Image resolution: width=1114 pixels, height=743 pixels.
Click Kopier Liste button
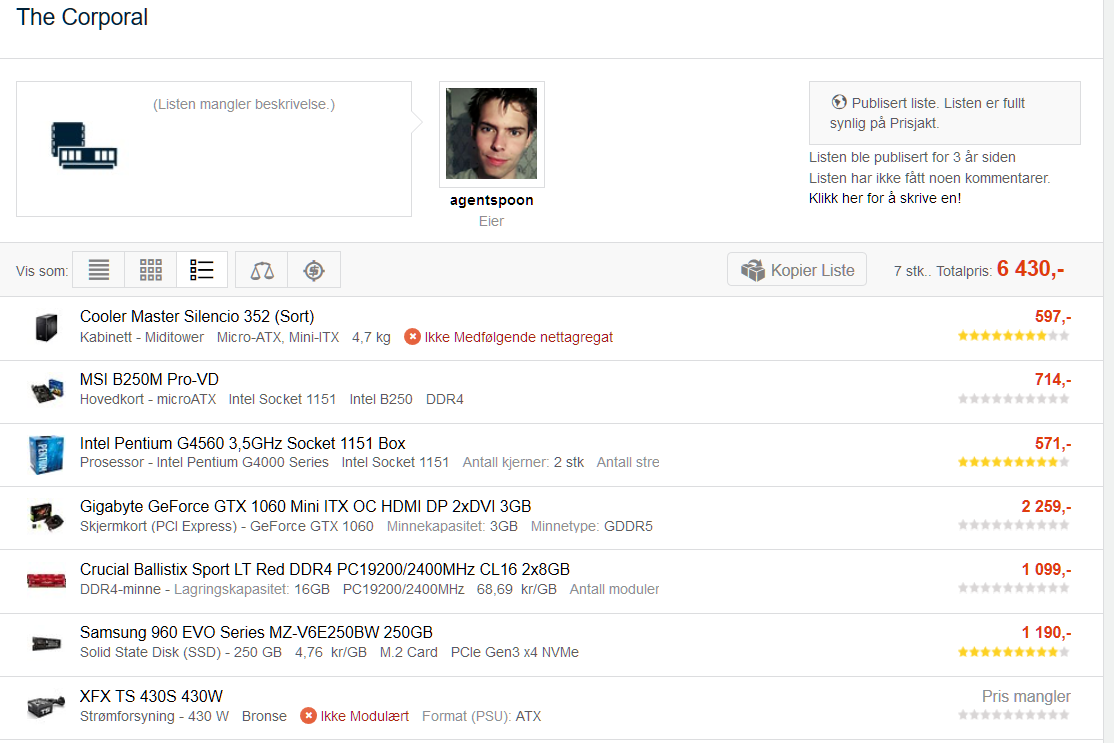pyautogui.click(x=796, y=270)
